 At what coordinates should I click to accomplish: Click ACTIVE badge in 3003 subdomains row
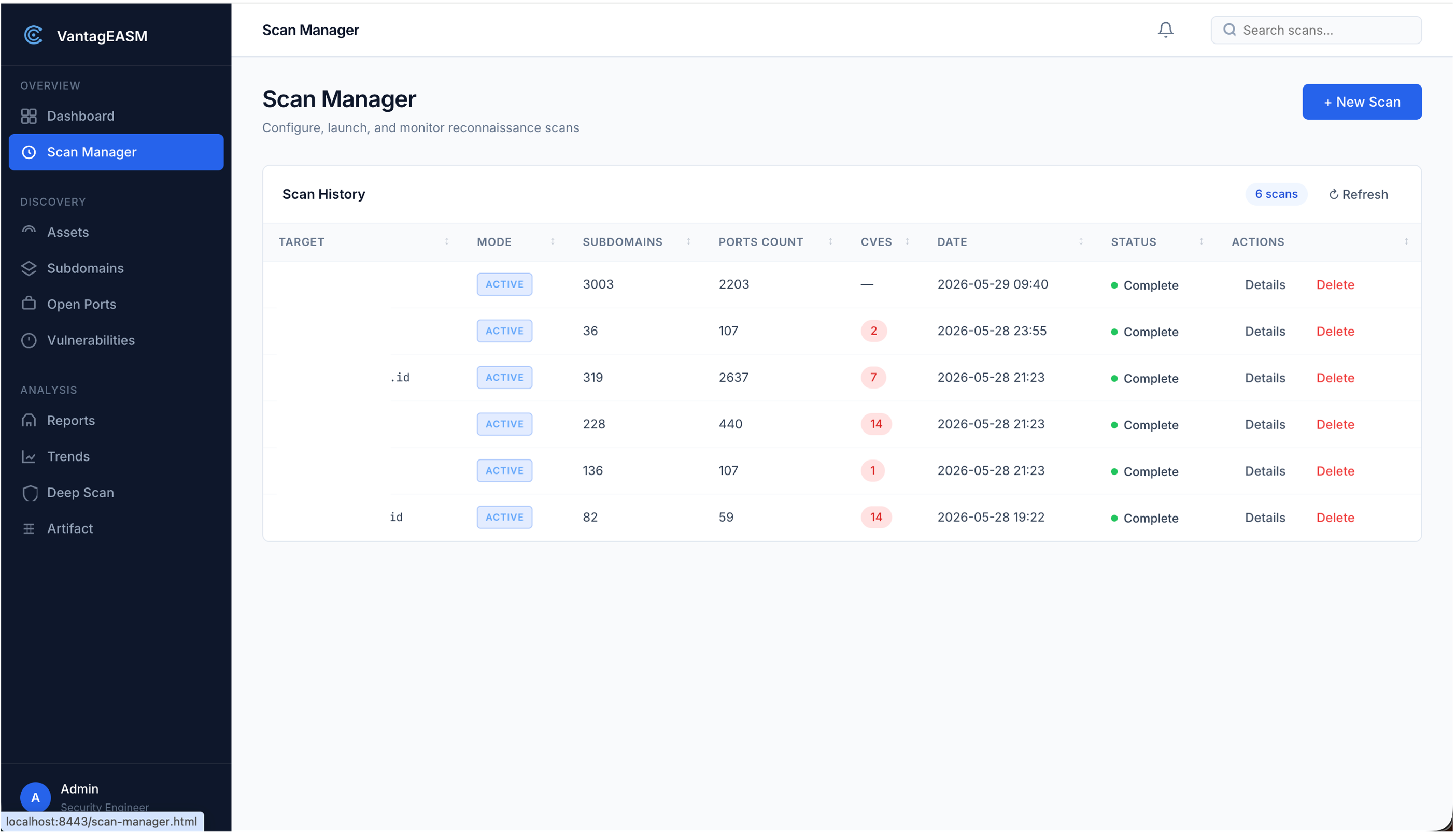505,284
